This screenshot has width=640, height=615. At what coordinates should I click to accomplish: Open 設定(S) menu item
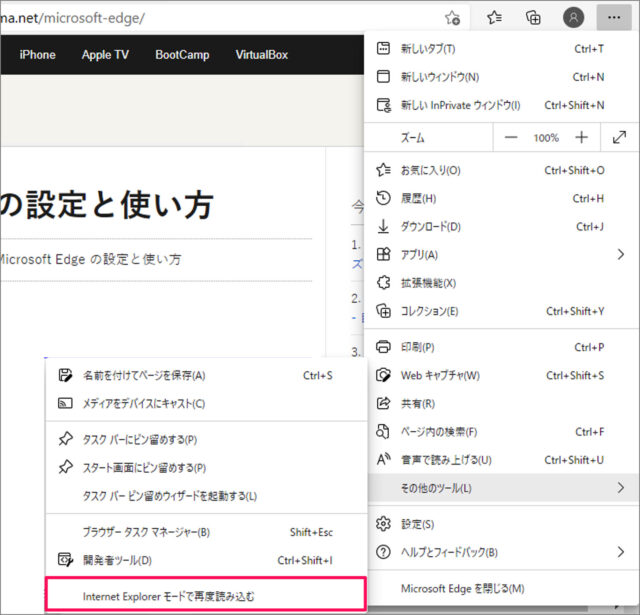coord(501,524)
